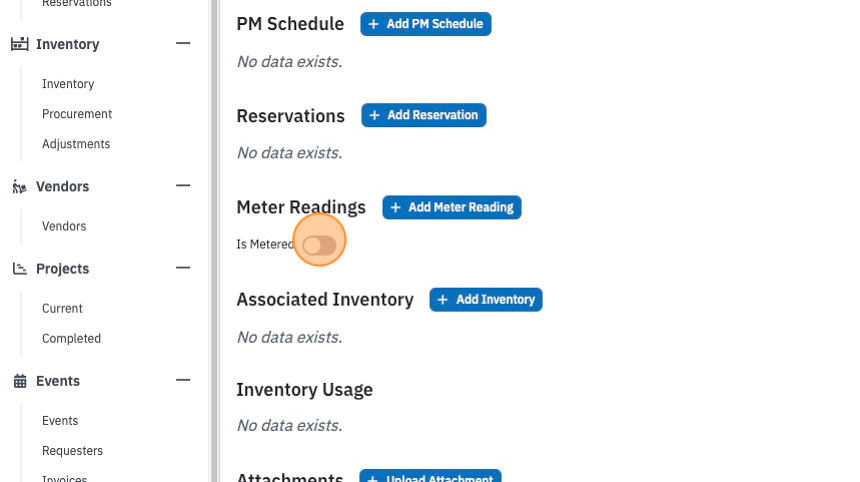Click plus icon on Add Reservation
This screenshot has width=860, height=482.
tap(375, 115)
